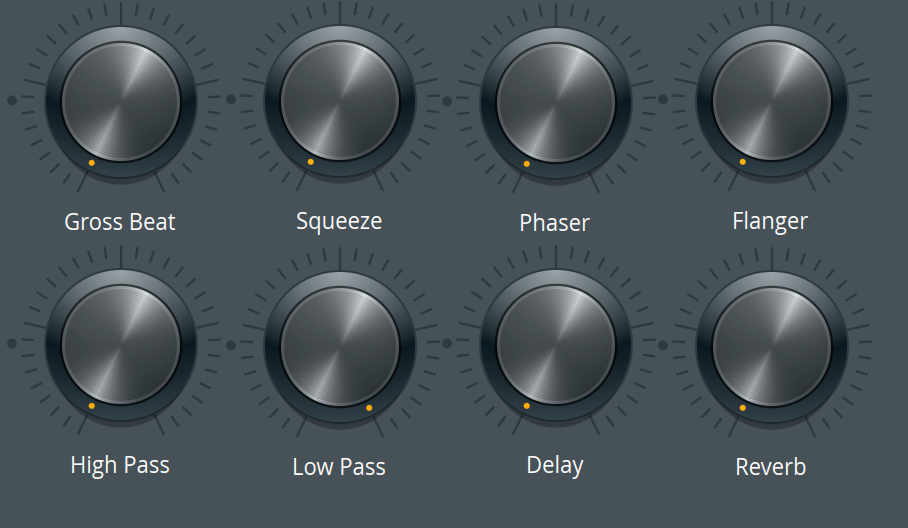Enable the dot left of Phaser knob

pos(446,101)
